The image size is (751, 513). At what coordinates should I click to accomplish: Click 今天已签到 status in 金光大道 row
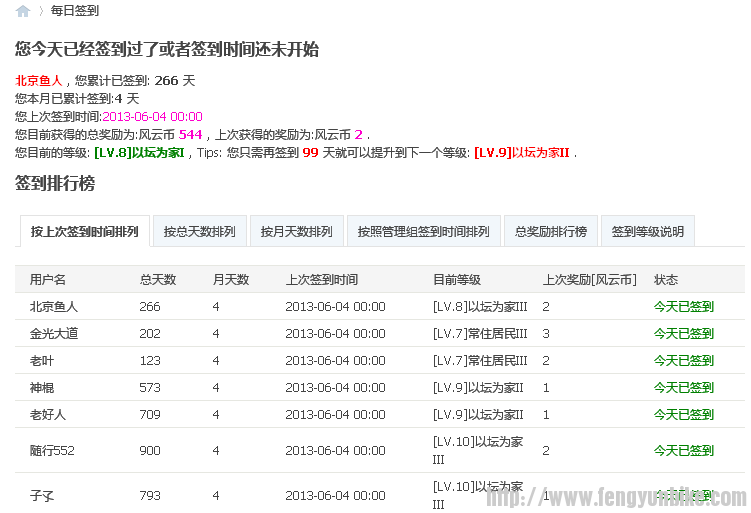click(684, 333)
